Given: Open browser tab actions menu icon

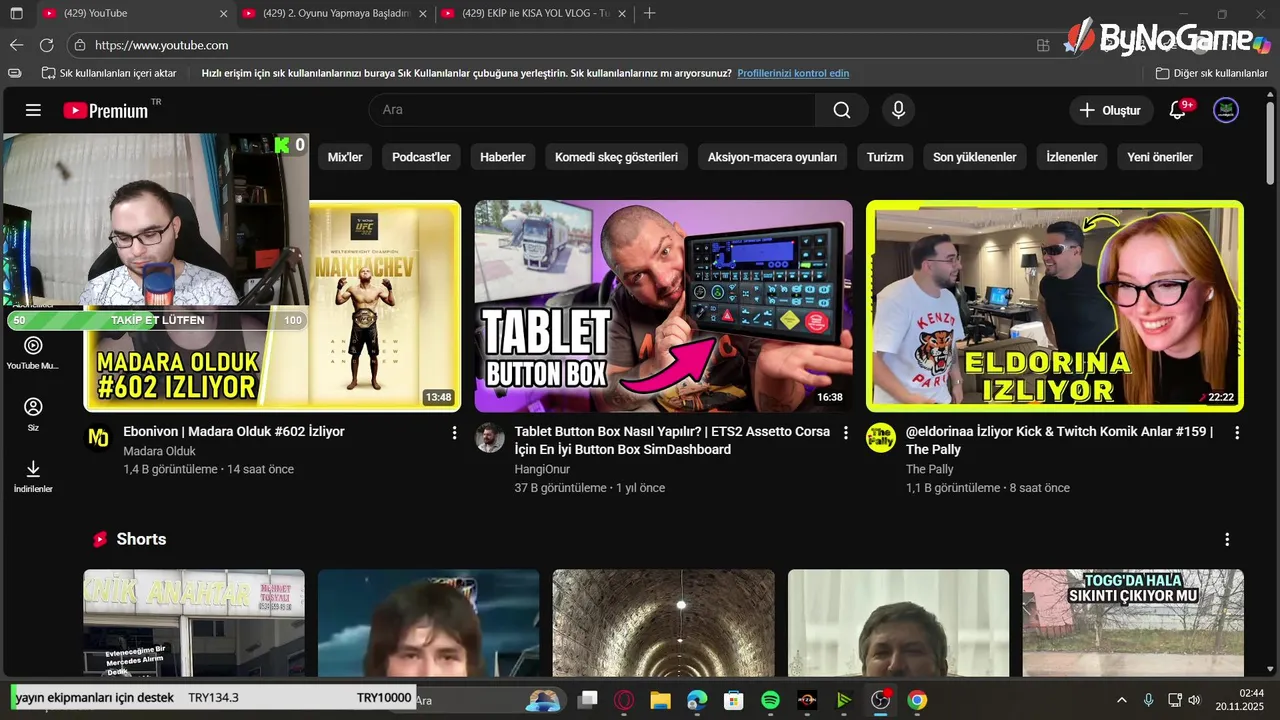Looking at the screenshot, I should point(16,13).
